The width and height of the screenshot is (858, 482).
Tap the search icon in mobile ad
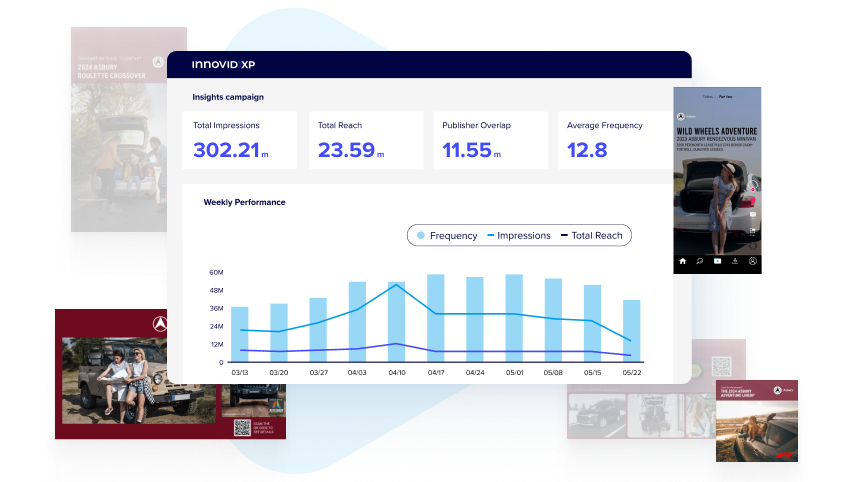699,261
